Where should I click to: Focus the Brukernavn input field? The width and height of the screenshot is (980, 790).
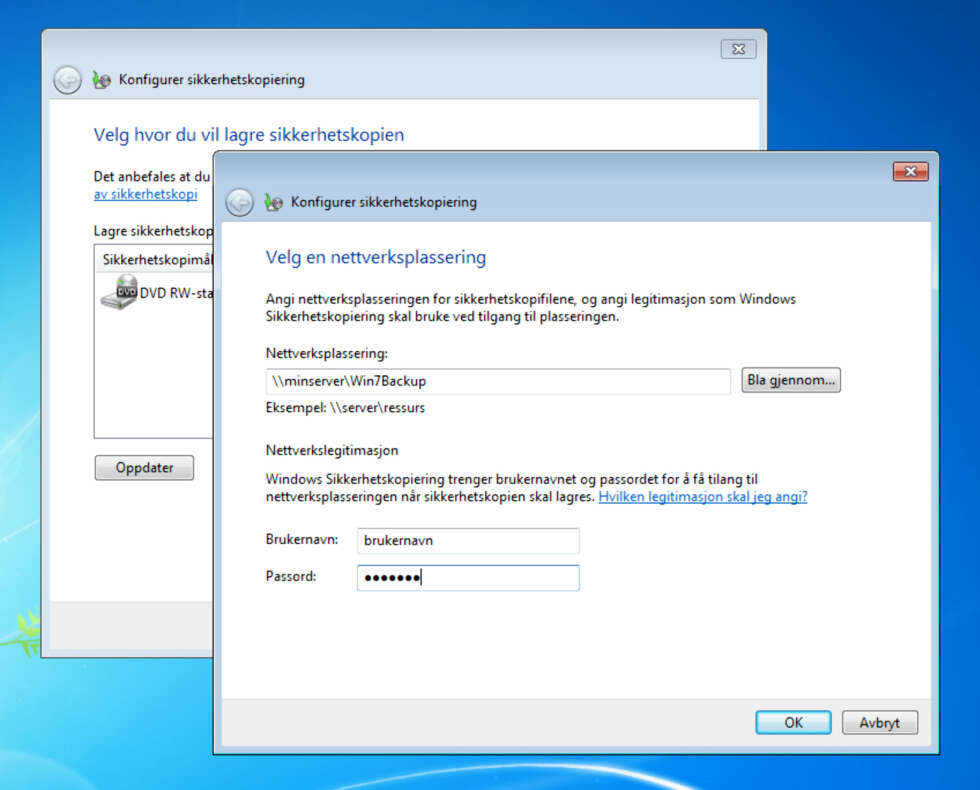coord(468,541)
